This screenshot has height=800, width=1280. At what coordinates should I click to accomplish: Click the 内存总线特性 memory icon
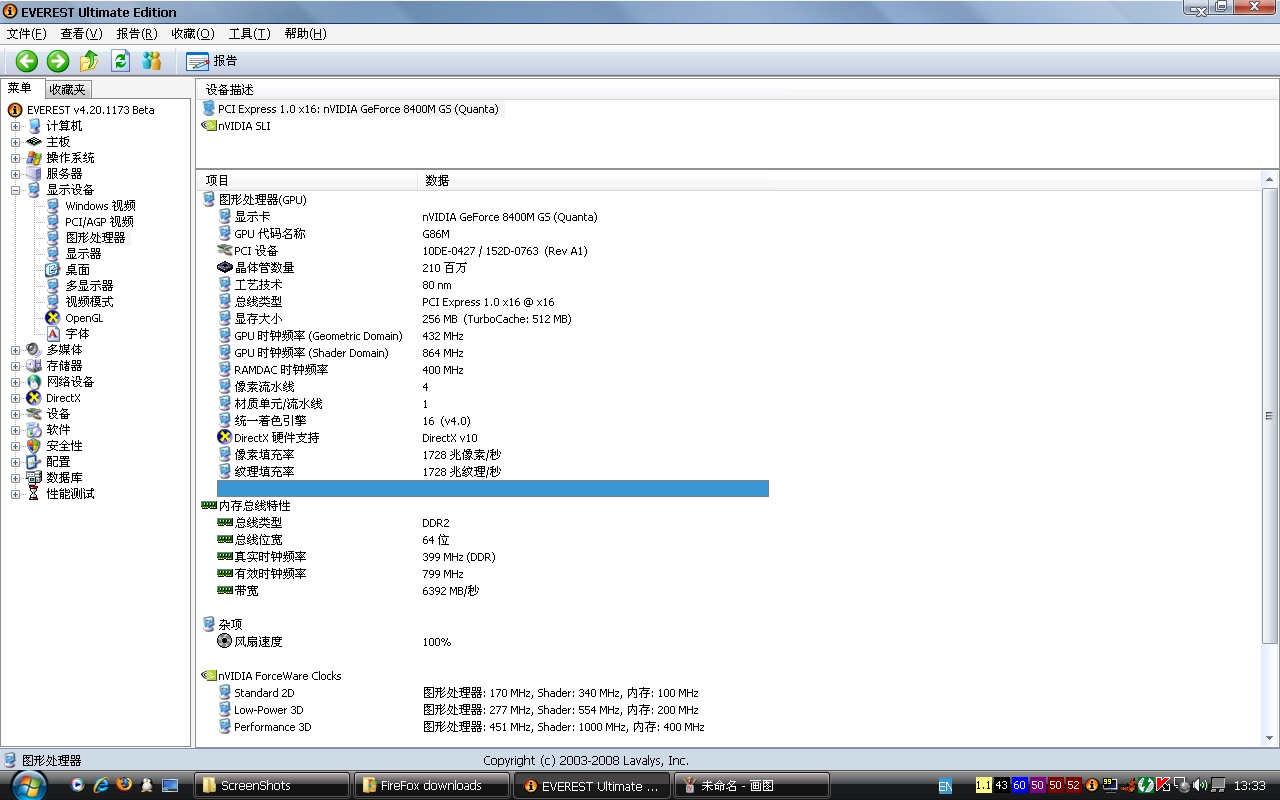(209, 506)
